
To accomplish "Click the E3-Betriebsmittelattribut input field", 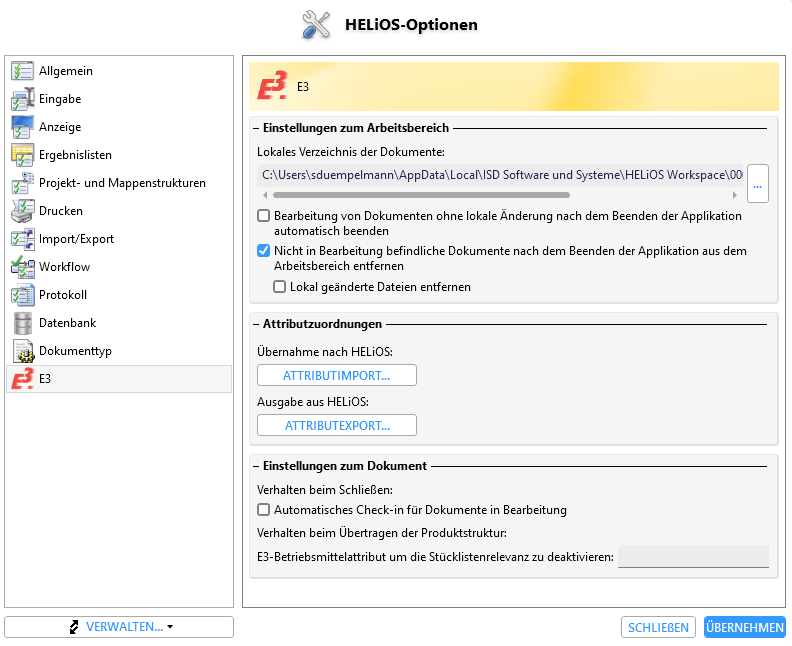I will pos(693,556).
